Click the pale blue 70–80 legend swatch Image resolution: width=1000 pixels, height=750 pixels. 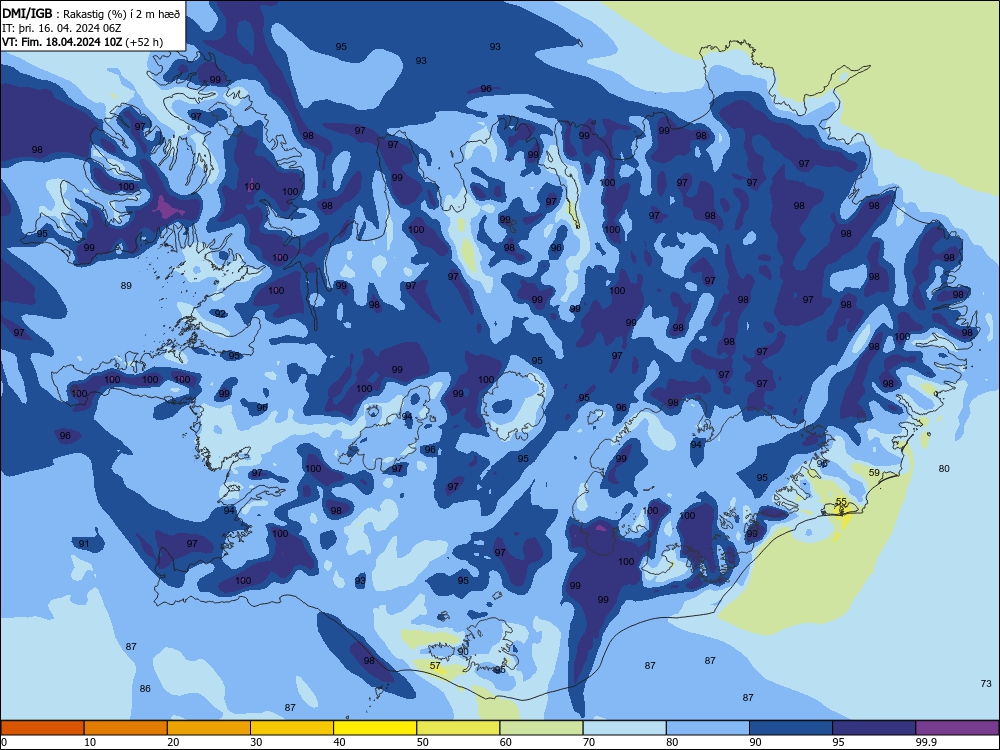(x=625, y=728)
